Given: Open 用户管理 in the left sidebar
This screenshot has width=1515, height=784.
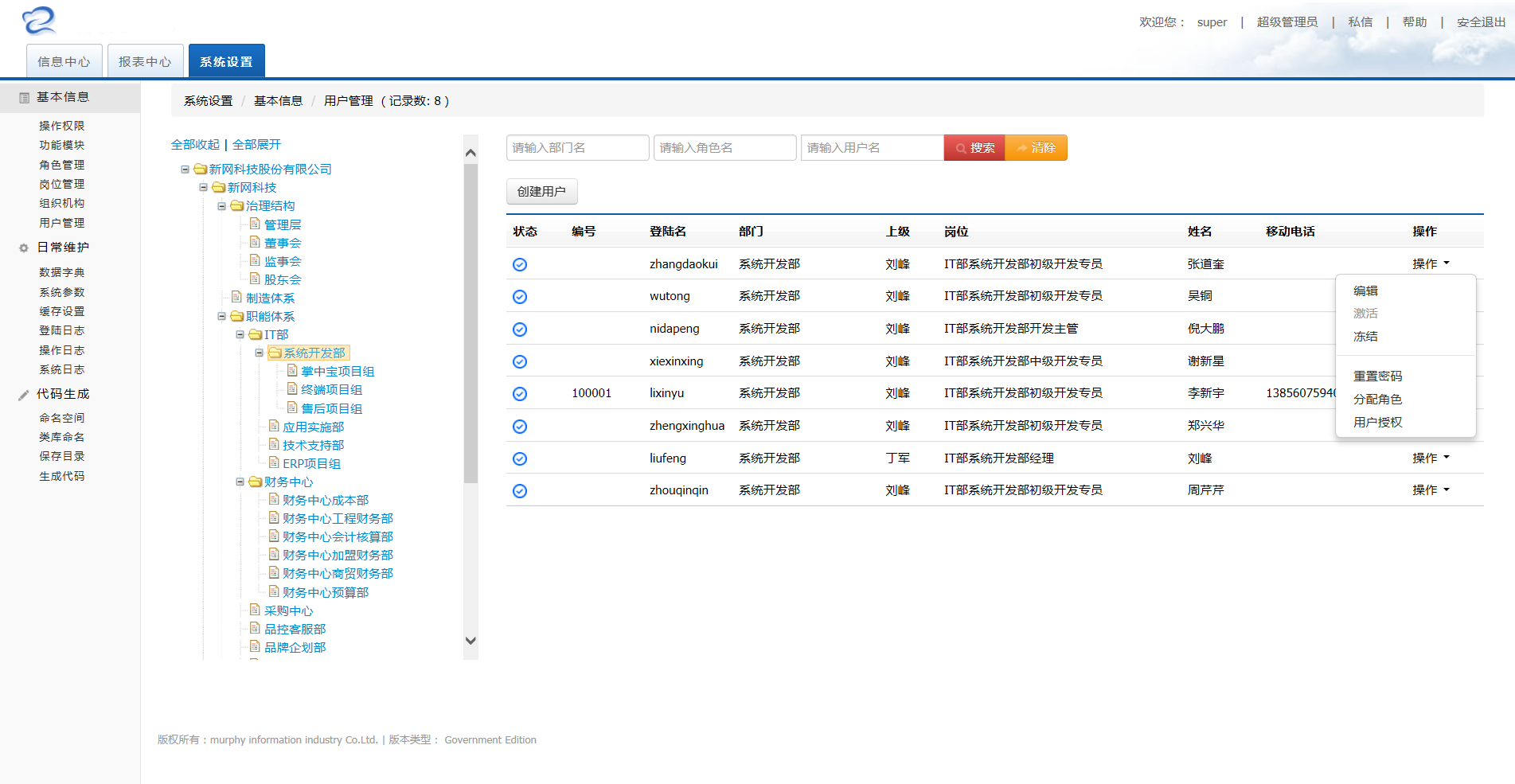Looking at the screenshot, I should tap(62, 223).
